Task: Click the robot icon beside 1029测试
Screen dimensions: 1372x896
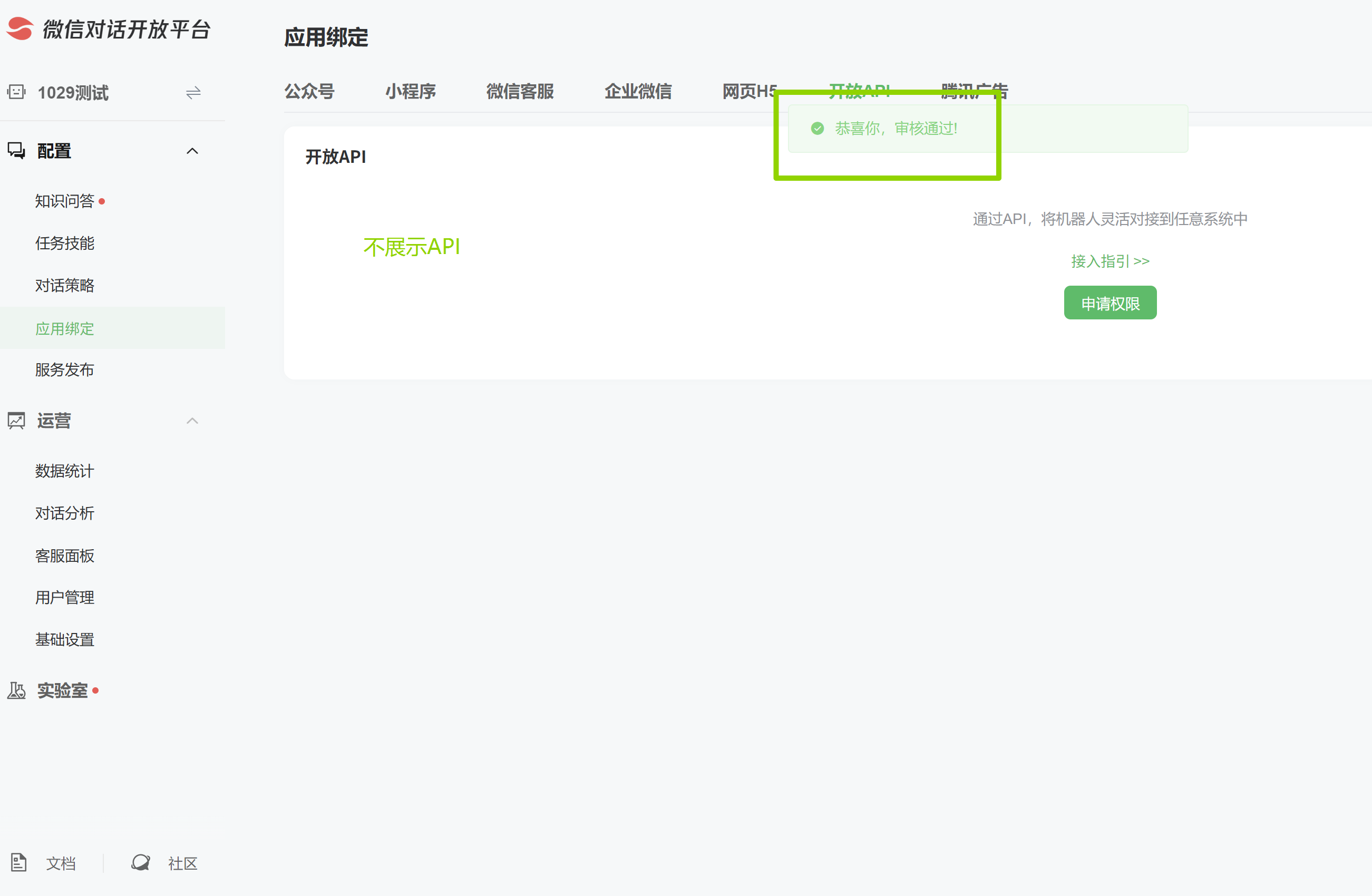Action: tap(16, 92)
